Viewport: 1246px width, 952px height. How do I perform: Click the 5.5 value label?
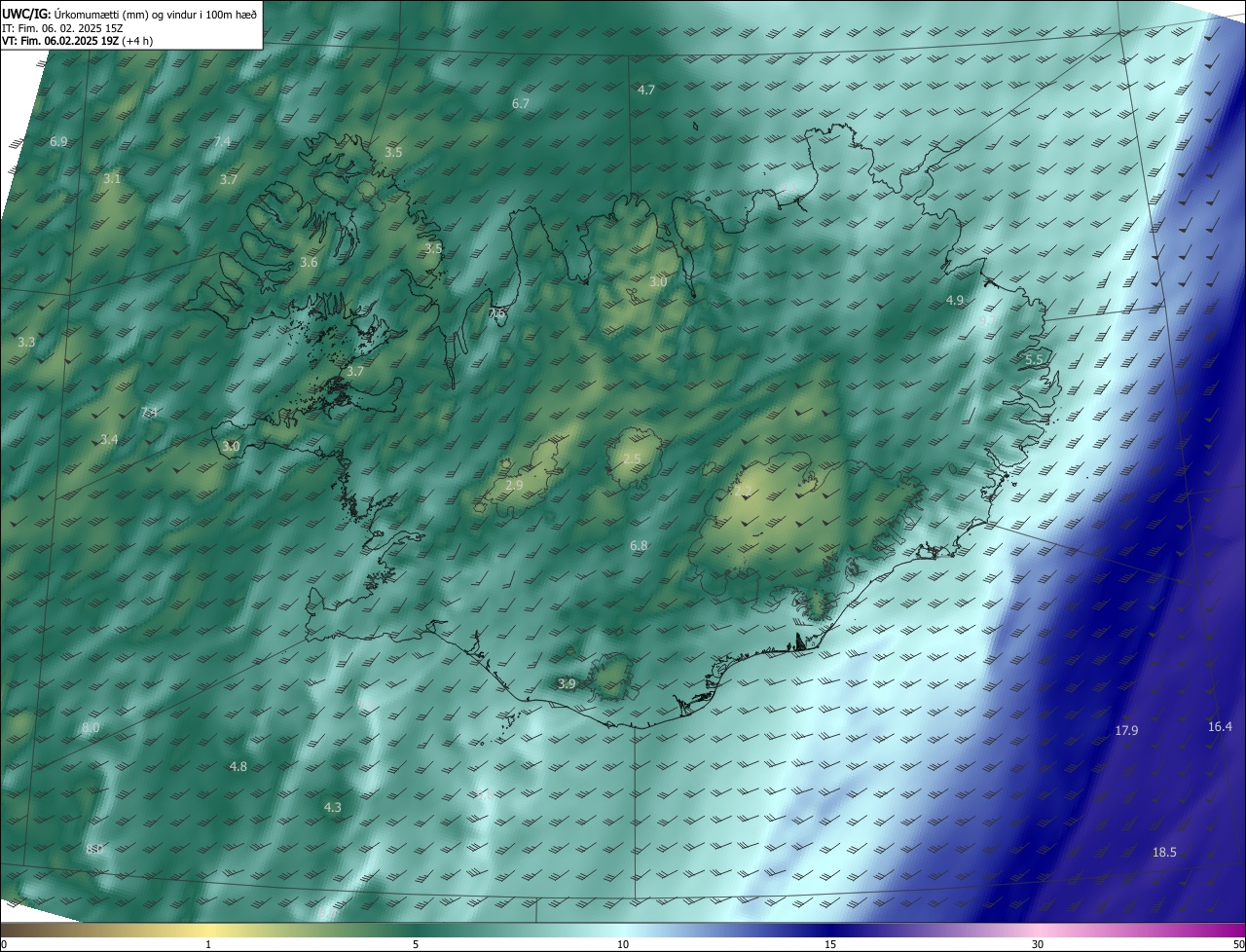tap(1034, 359)
